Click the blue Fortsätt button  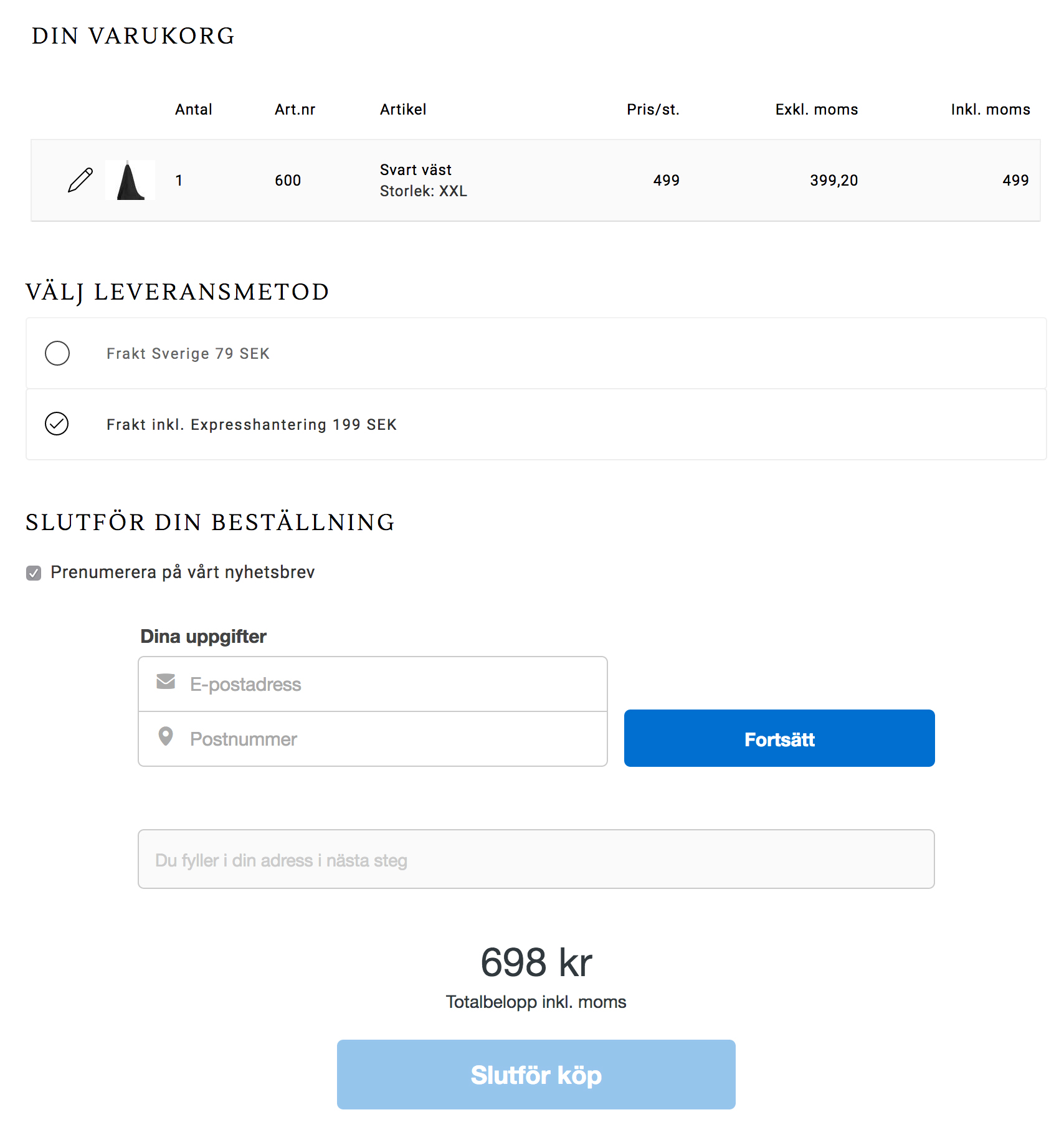[x=779, y=738]
